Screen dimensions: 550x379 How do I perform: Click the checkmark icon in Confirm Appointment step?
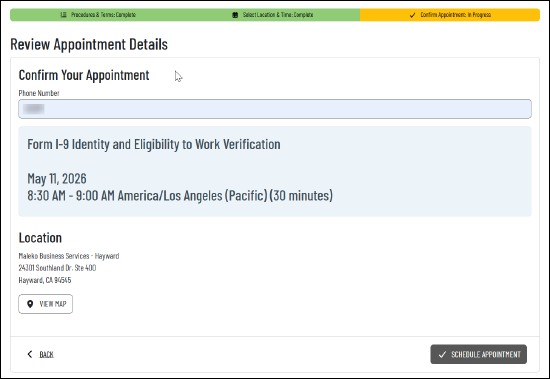412,15
